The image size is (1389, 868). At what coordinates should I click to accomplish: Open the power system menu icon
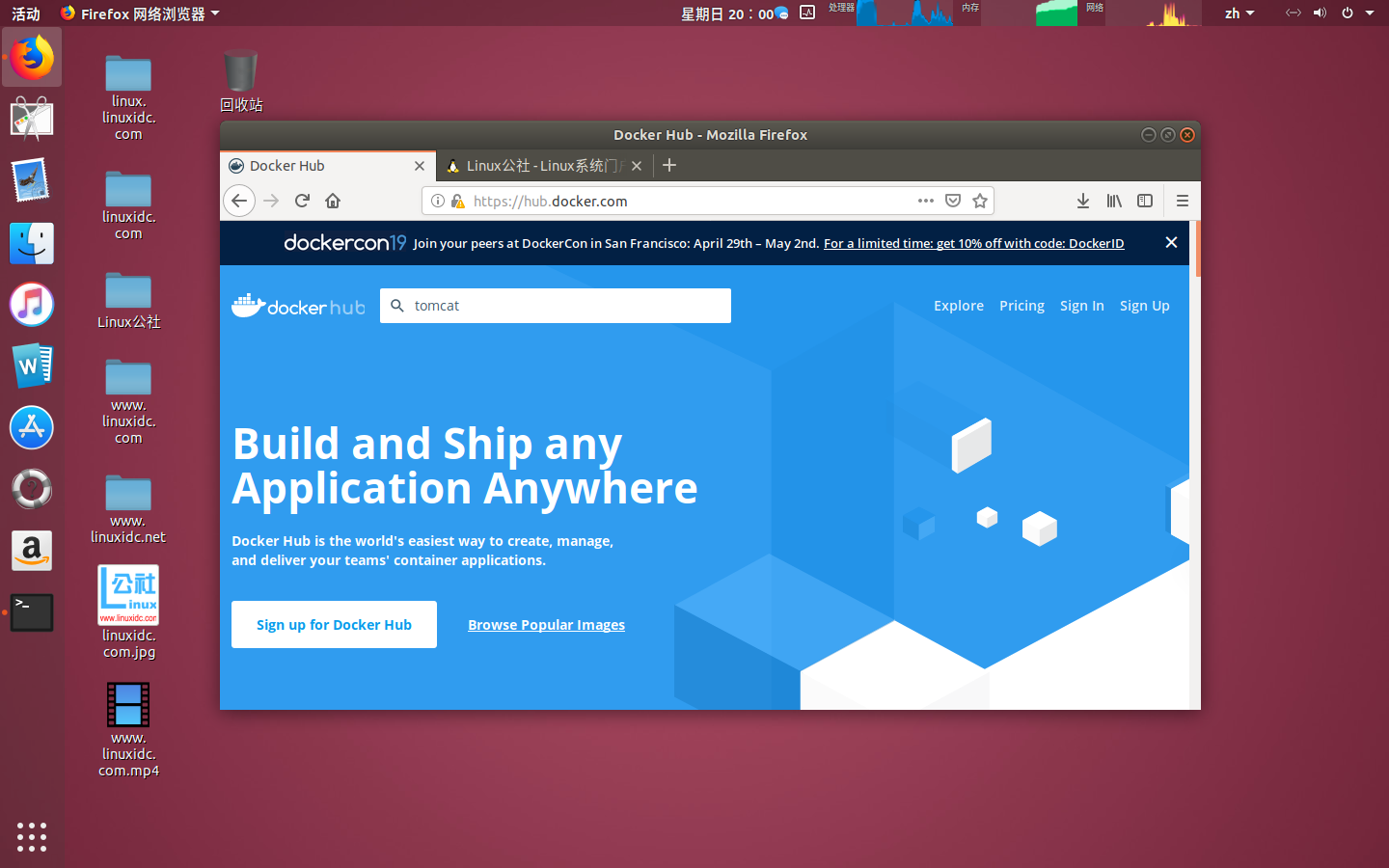point(1348,14)
